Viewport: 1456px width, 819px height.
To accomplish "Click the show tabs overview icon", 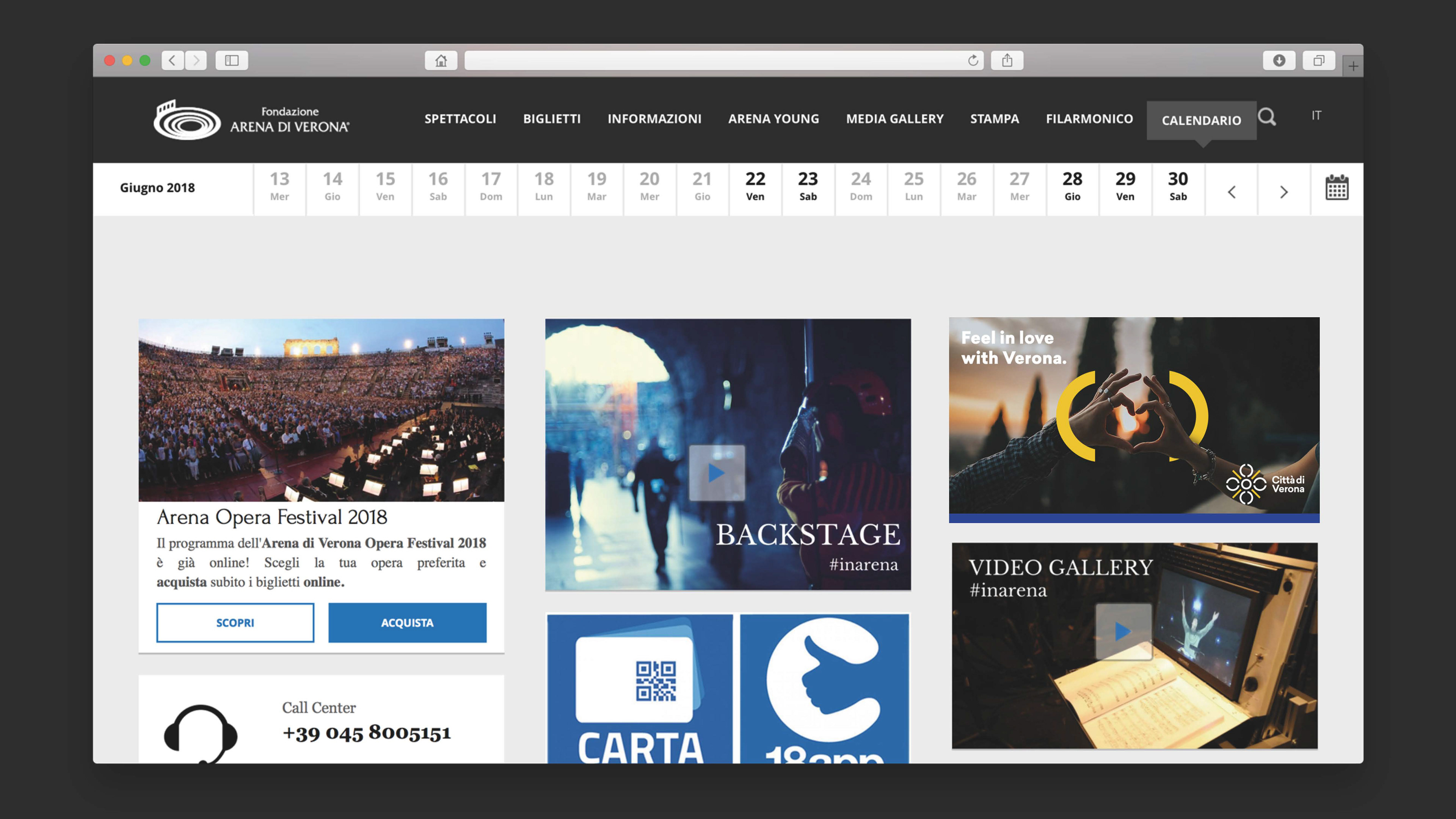I will pyautogui.click(x=1319, y=61).
